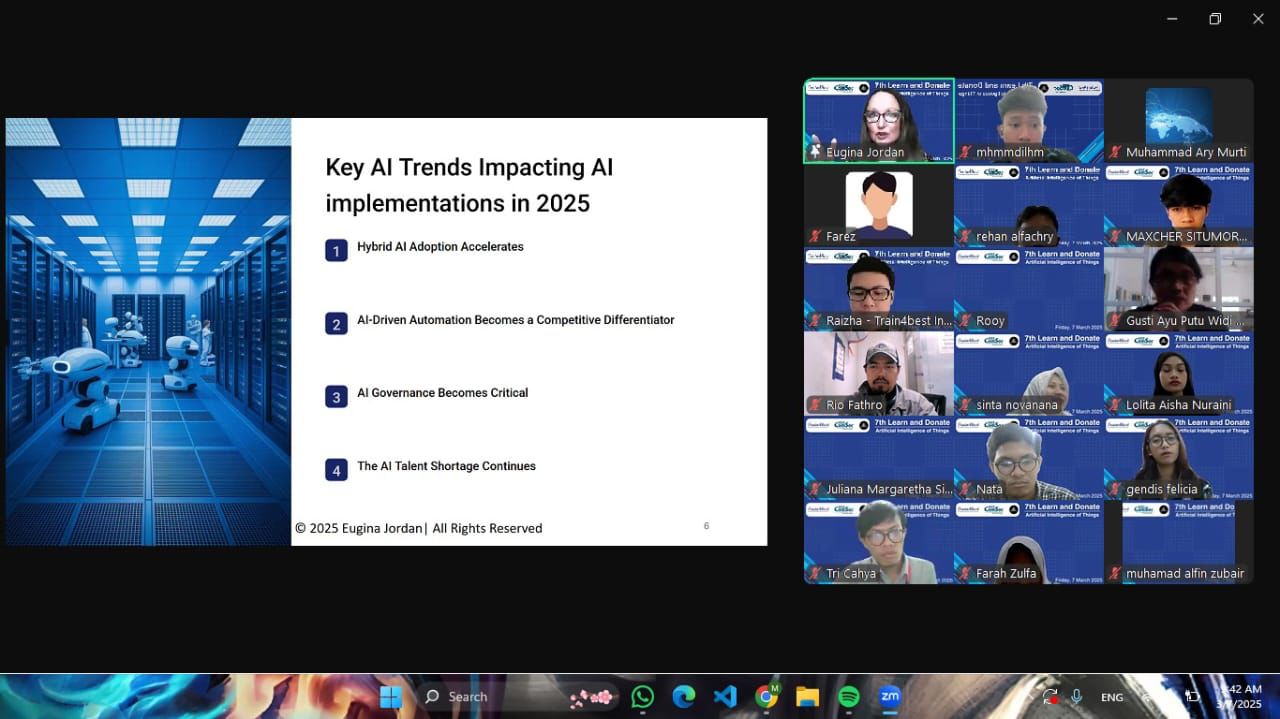1280x719 pixels.
Task: Select the Rio Fathro video tile
Action: coord(879,373)
